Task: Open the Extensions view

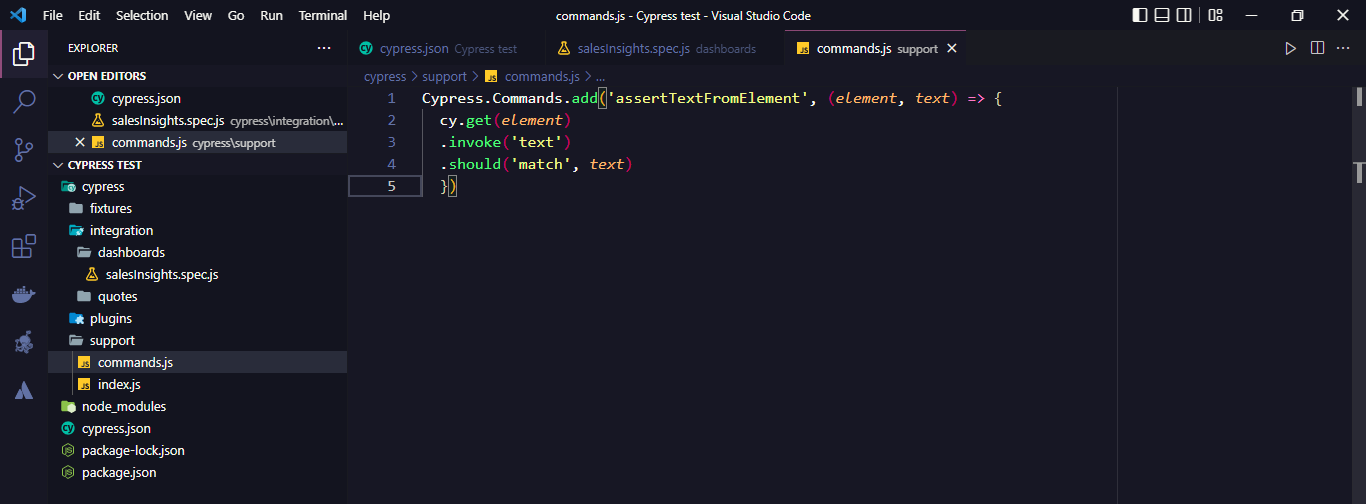Action: point(23,247)
